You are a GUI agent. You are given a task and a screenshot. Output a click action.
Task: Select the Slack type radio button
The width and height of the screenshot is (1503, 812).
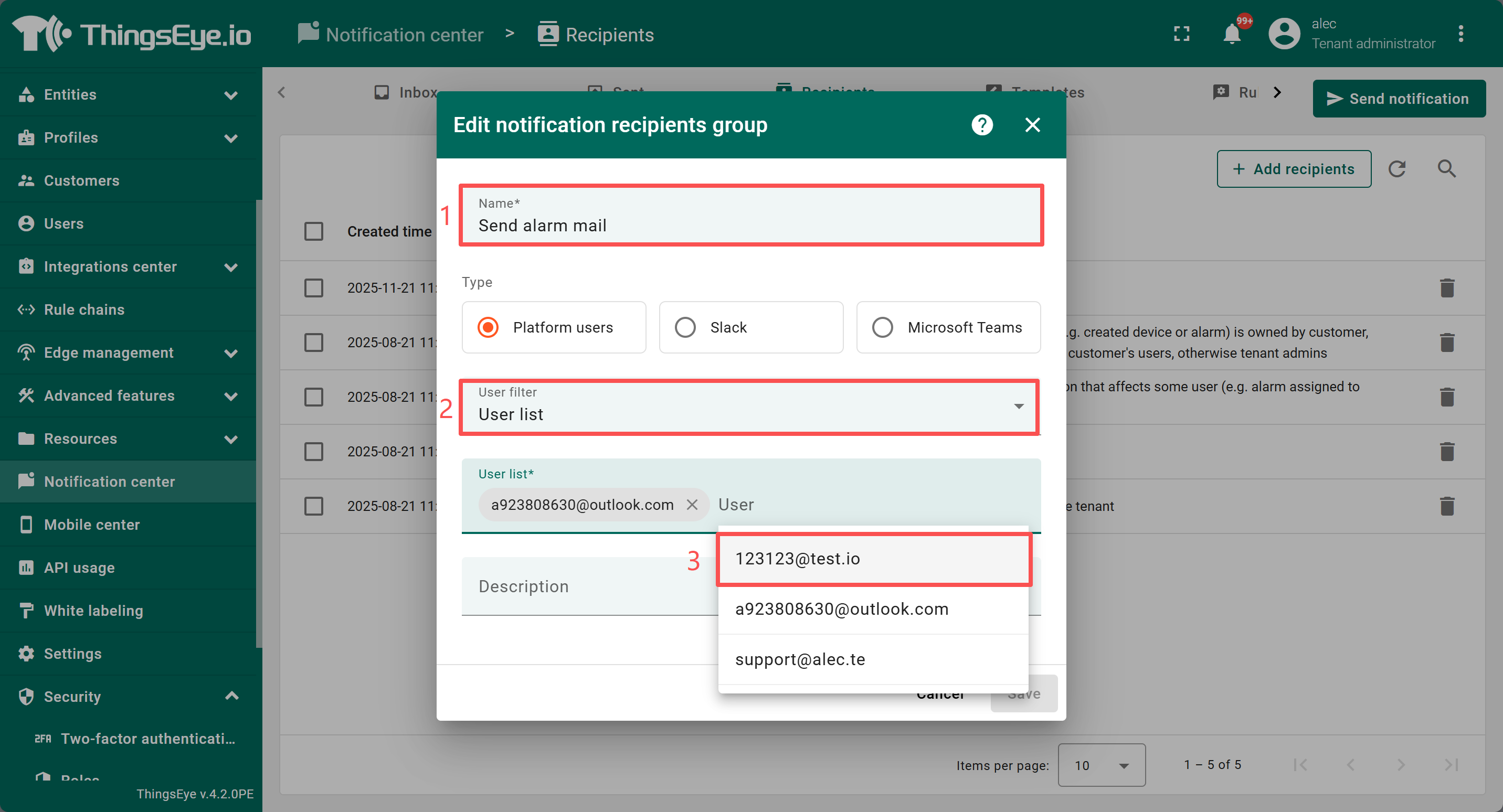click(685, 327)
